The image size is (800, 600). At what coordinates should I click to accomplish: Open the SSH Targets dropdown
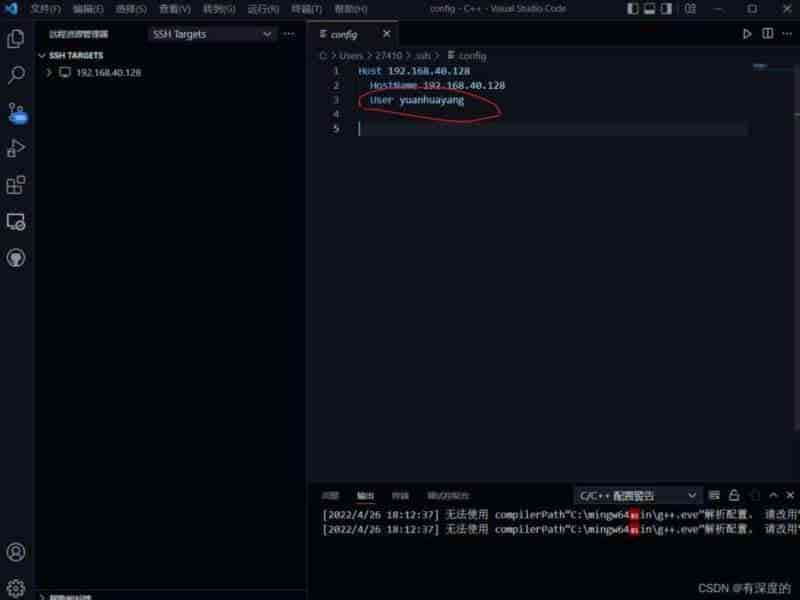coord(212,34)
